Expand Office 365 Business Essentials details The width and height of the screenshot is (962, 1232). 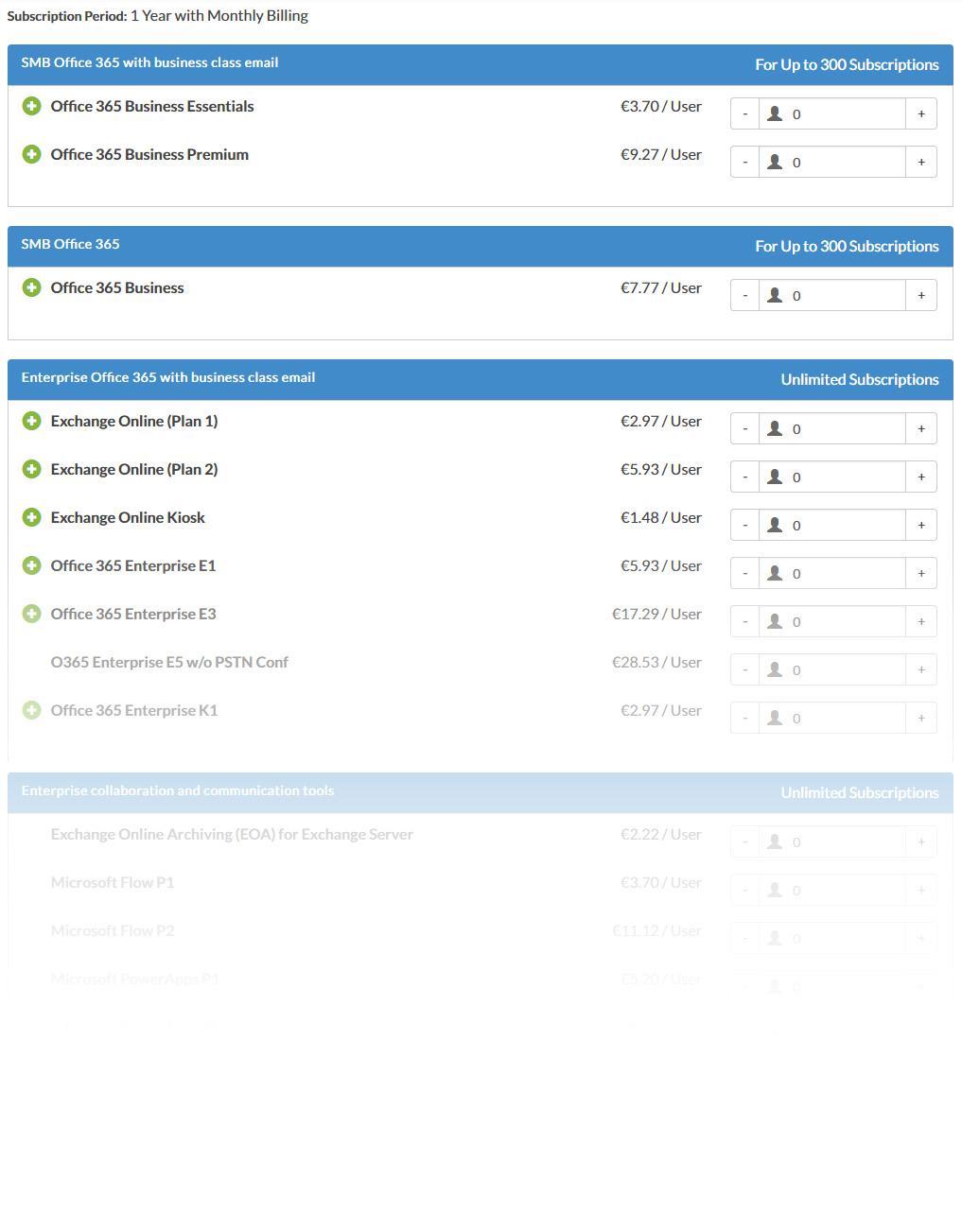point(31,106)
